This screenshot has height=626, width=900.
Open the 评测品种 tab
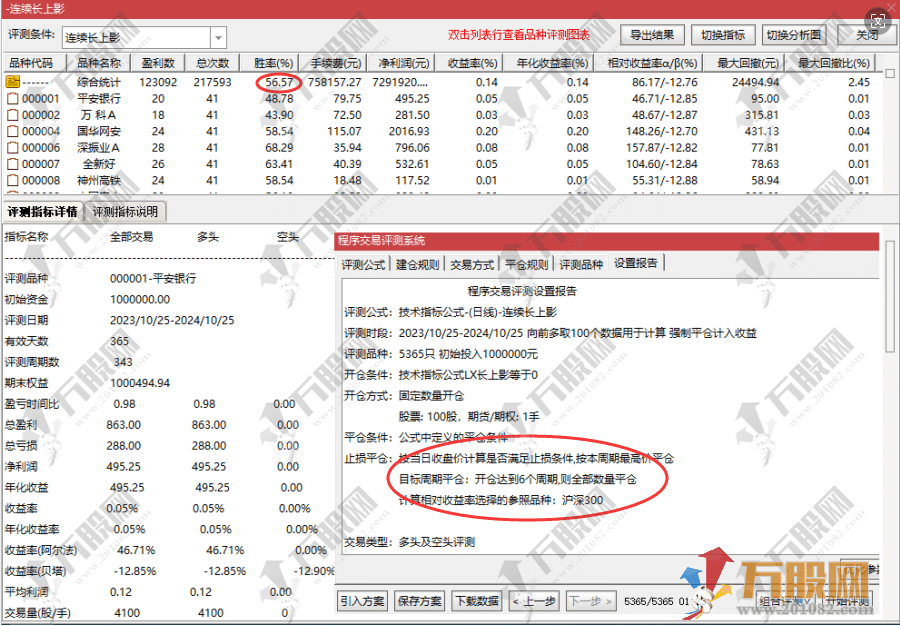pos(581,265)
